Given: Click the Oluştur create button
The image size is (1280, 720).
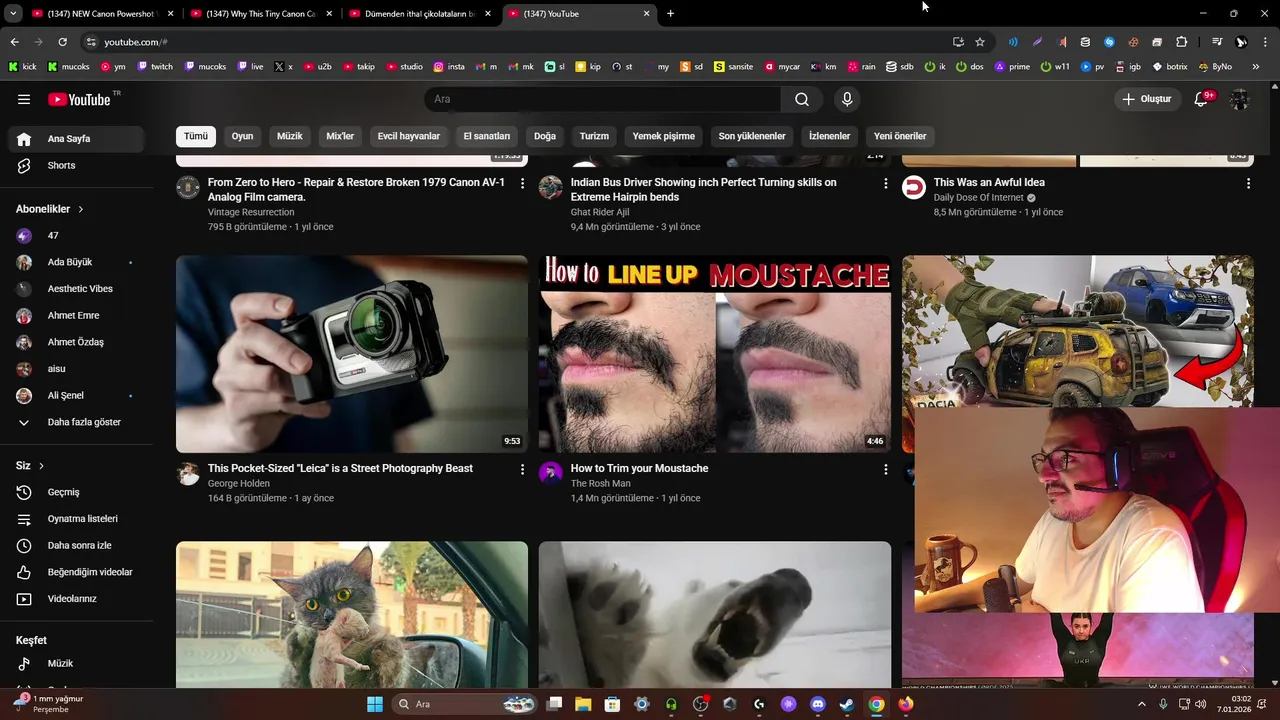Looking at the screenshot, I should click(1146, 99).
